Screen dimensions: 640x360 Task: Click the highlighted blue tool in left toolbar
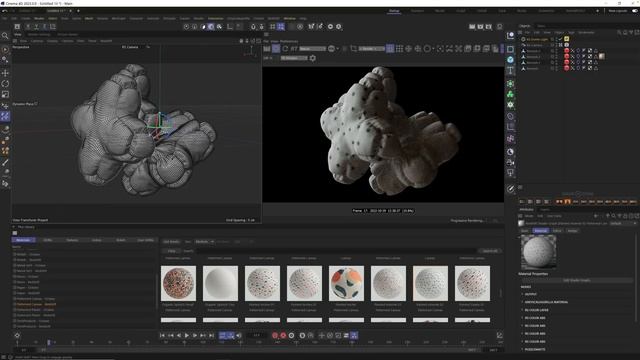[x=5, y=116]
